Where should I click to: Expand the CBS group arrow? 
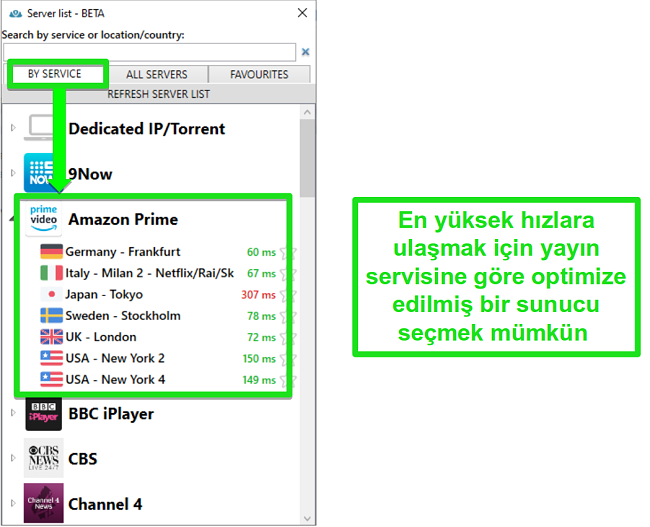point(13,458)
